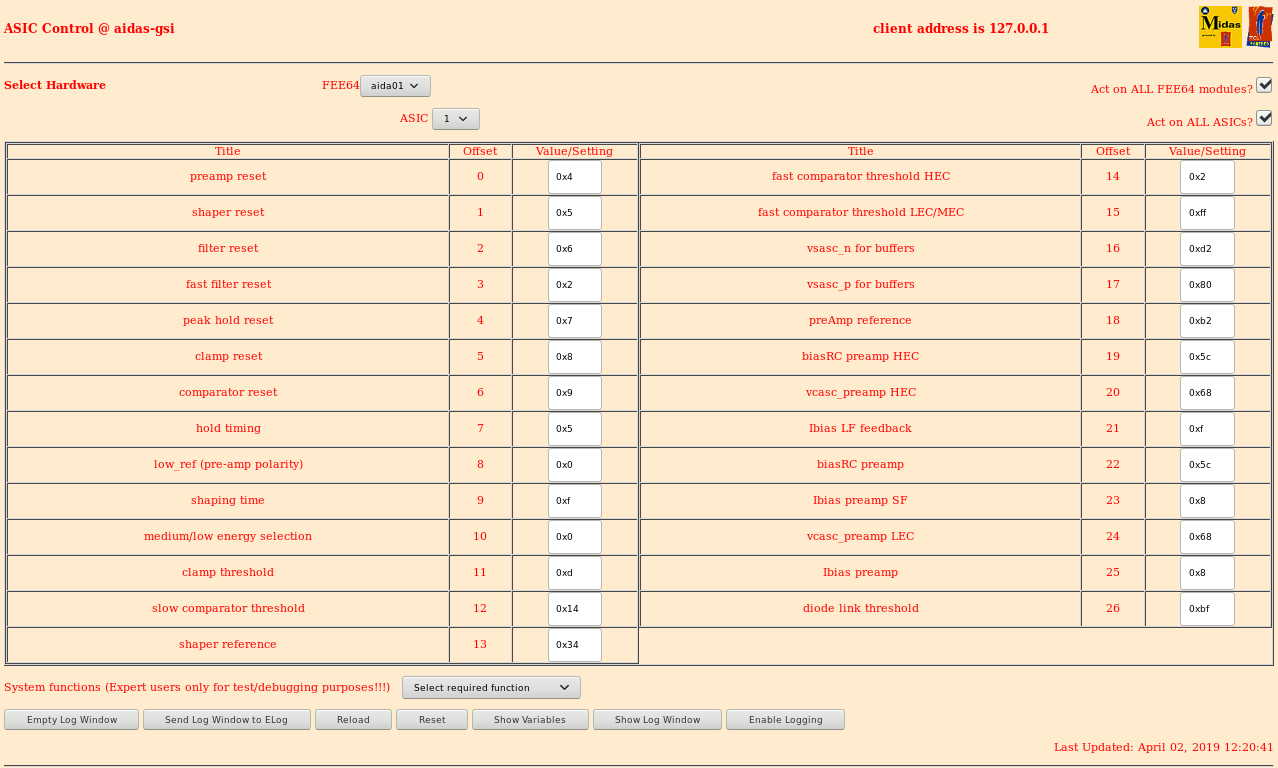Edit the vsasc_p for buffers value field
This screenshot has height=768, width=1278.
[x=1207, y=285]
